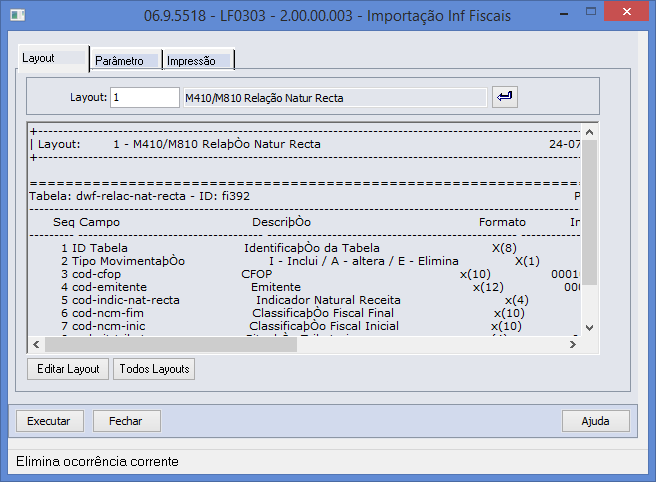657x482 pixels.
Task: Click the 'Emitente' description text
Action: pyautogui.click(x=276, y=287)
